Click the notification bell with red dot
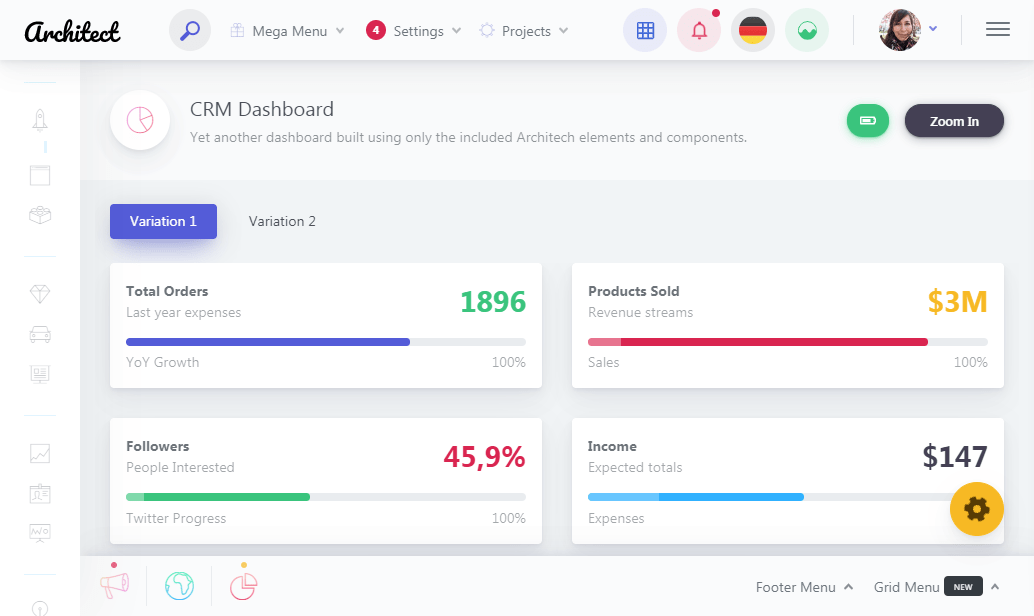This screenshot has width=1034, height=616. (699, 30)
